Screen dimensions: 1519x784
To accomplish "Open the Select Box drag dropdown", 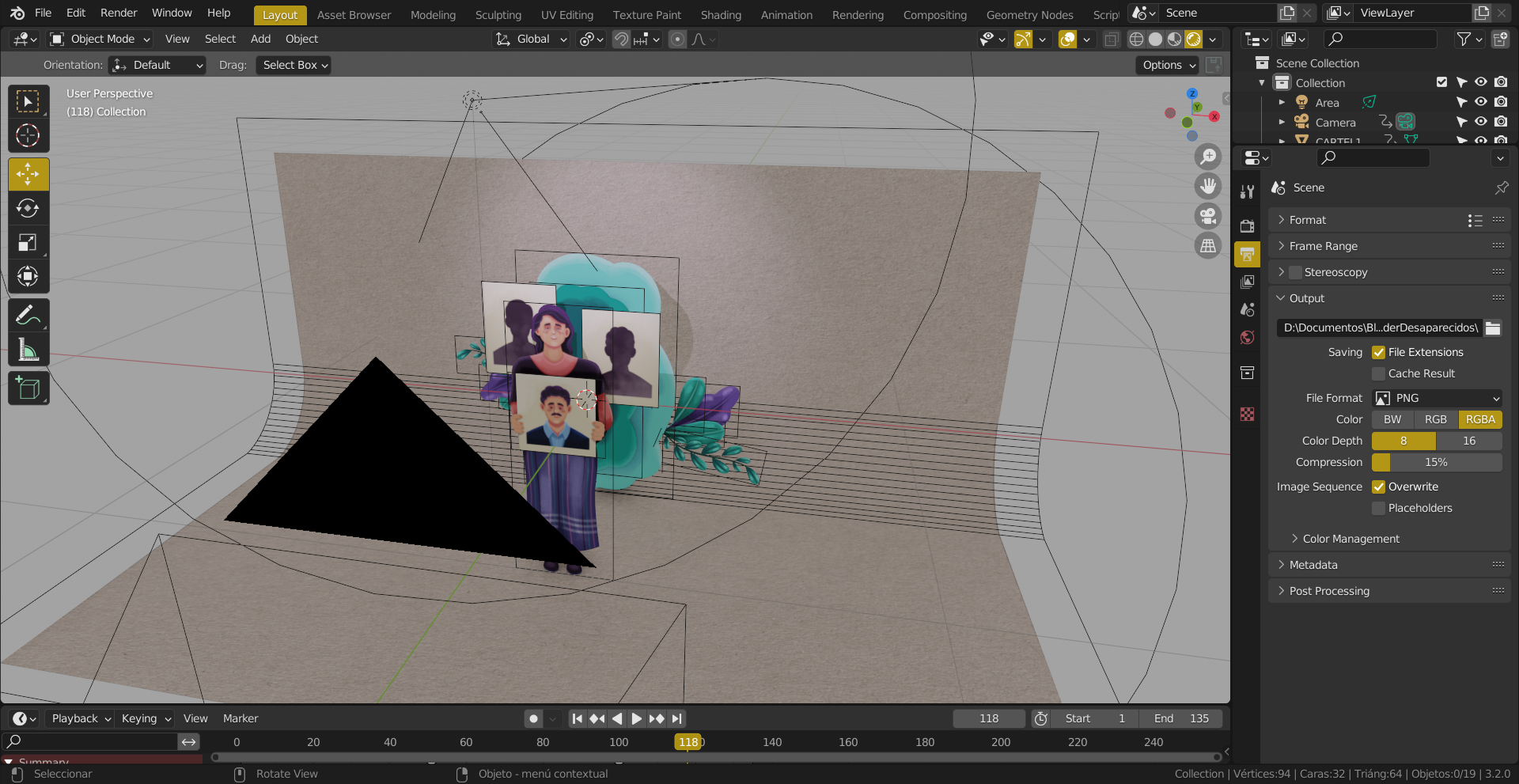I will pyautogui.click(x=294, y=65).
